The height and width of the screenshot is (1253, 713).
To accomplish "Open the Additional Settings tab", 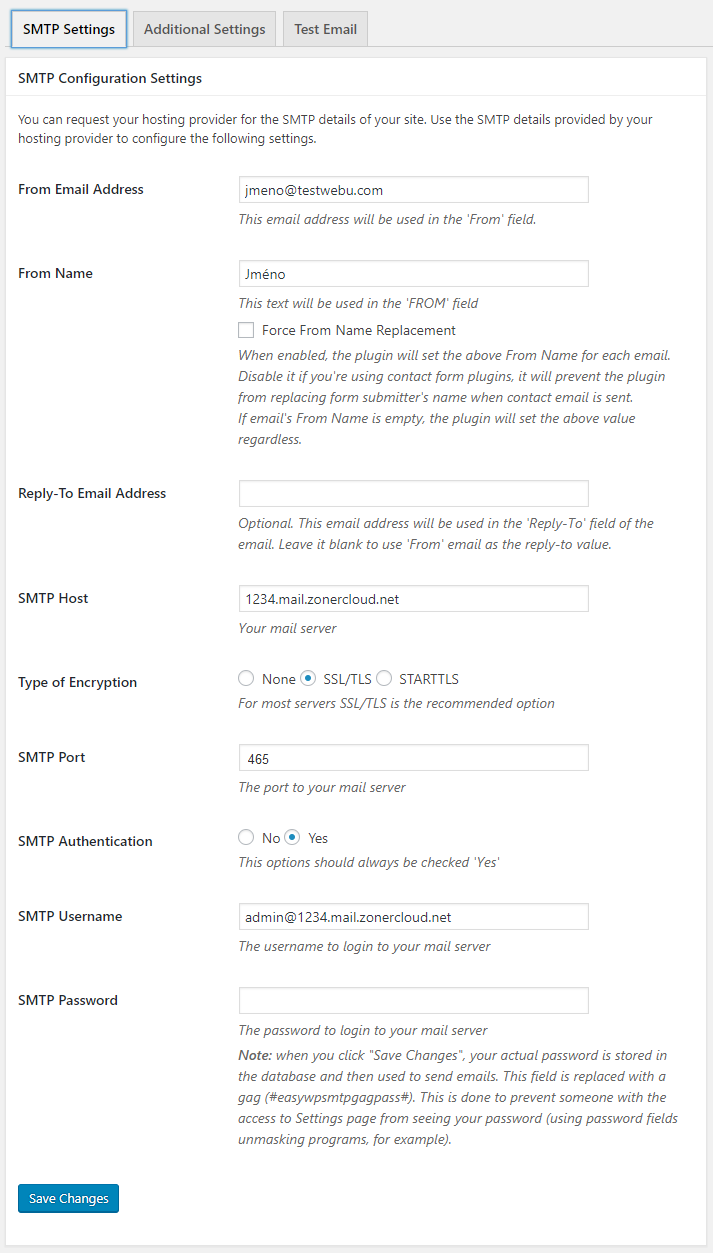I will (x=204, y=29).
